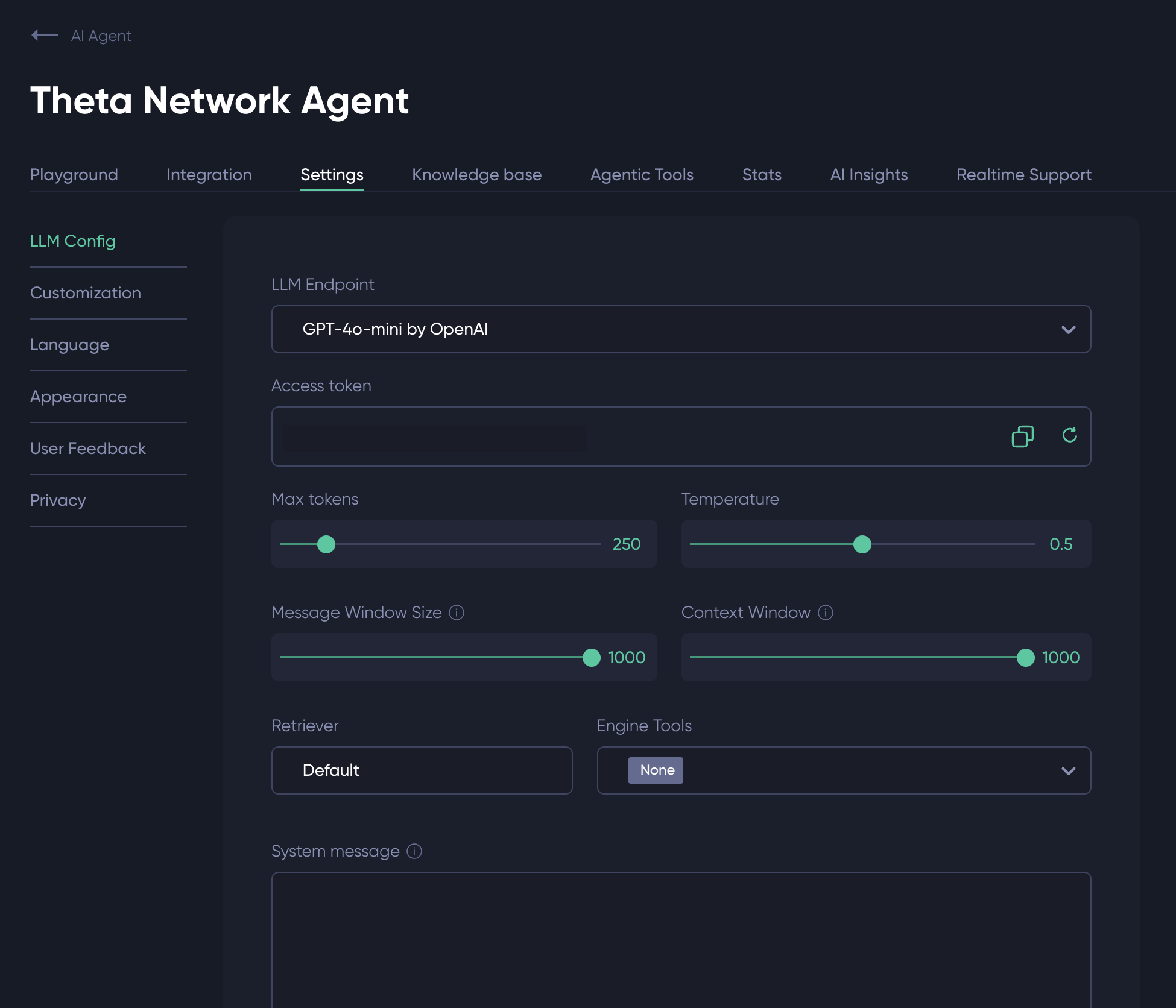1176x1008 pixels.
Task: Regenerate the access token
Action: tap(1069, 435)
